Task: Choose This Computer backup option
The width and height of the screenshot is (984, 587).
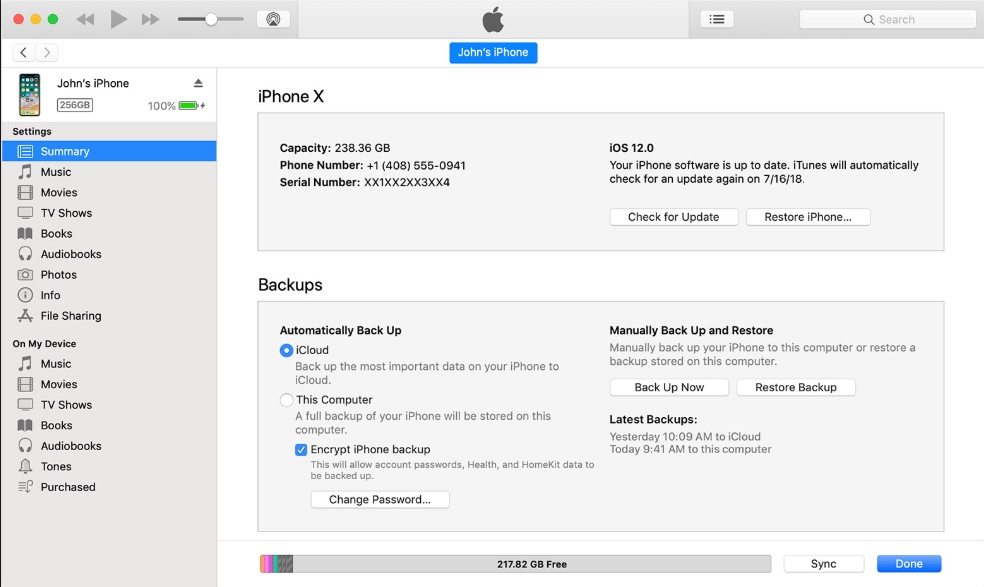Action: coord(287,400)
